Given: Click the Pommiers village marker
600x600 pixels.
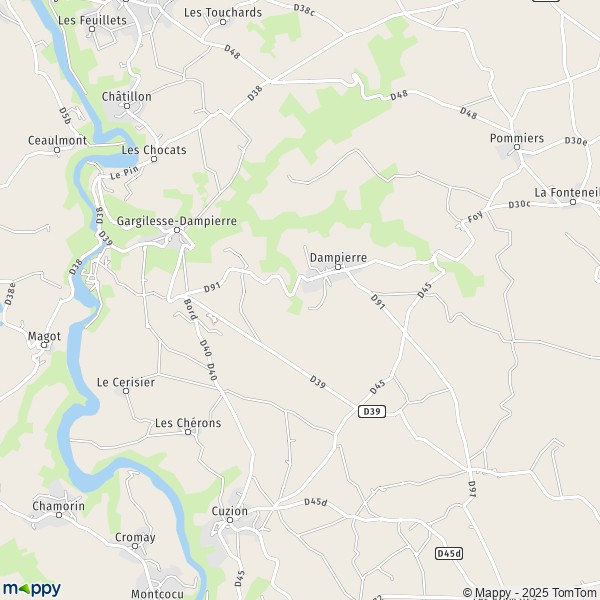Looking at the screenshot, I should [x=517, y=147].
